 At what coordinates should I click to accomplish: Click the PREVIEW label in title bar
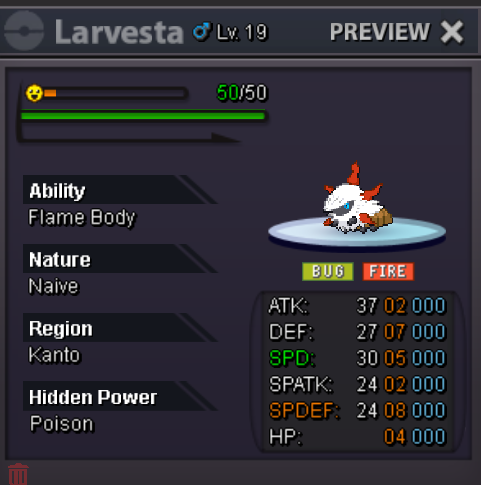[x=380, y=32]
